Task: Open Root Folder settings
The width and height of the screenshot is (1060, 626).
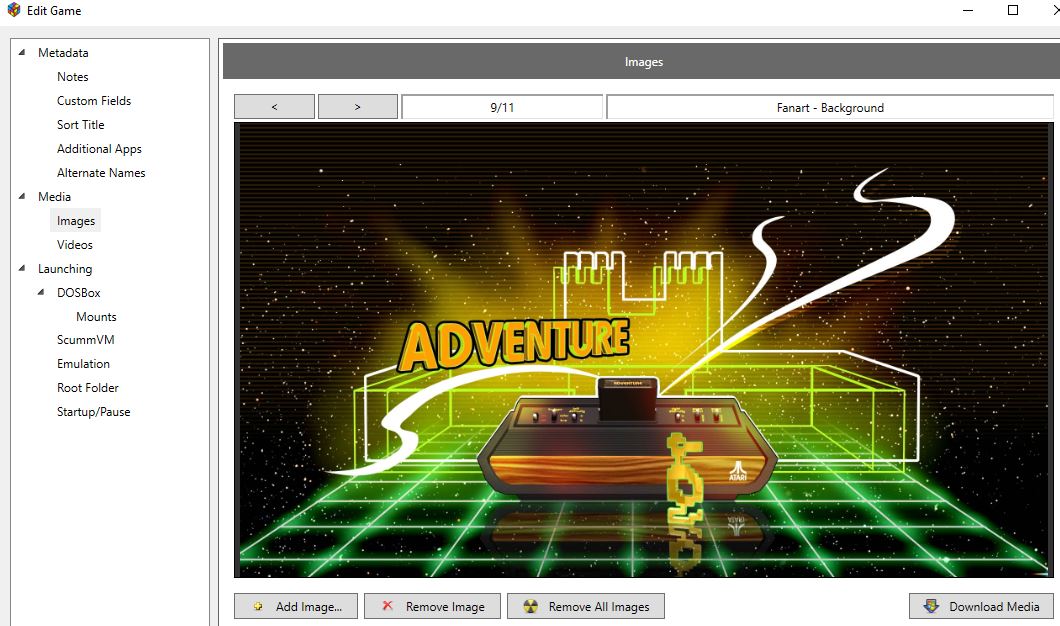Action: (88, 387)
